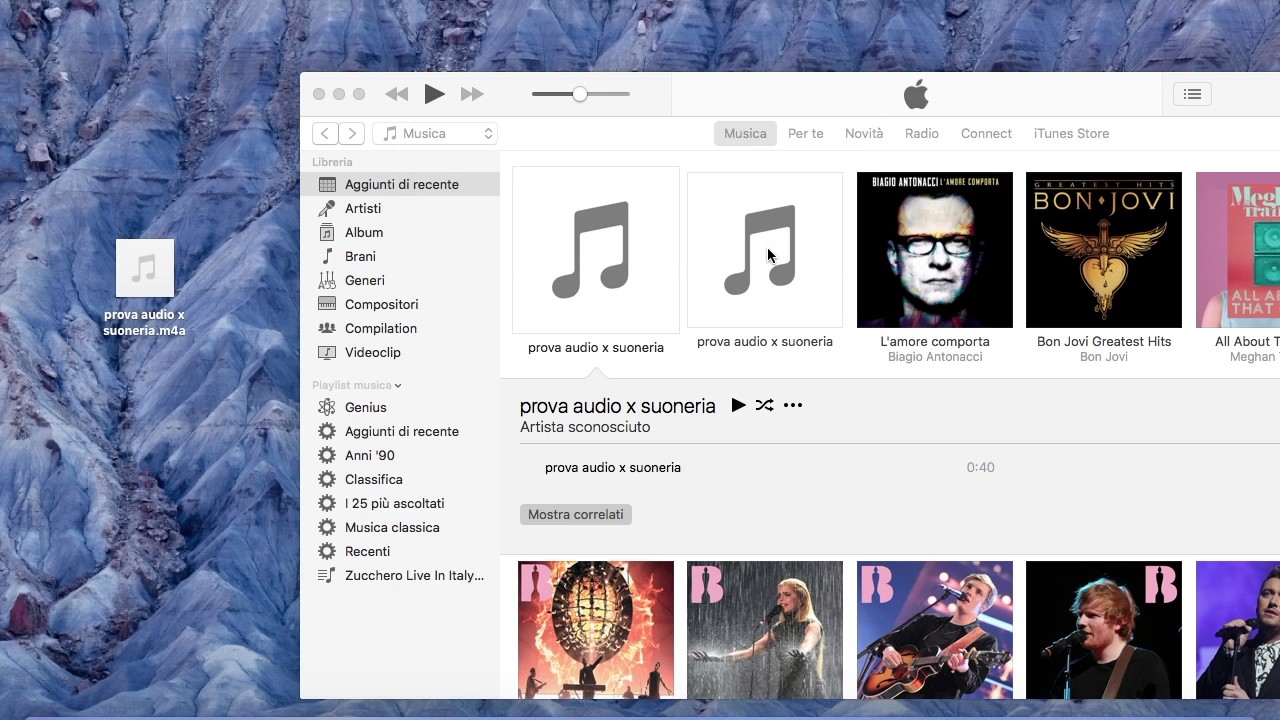Image resolution: width=1280 pixels, height=720 pixels.
Task: Start playback with the main play button
Action: point(434,94)
